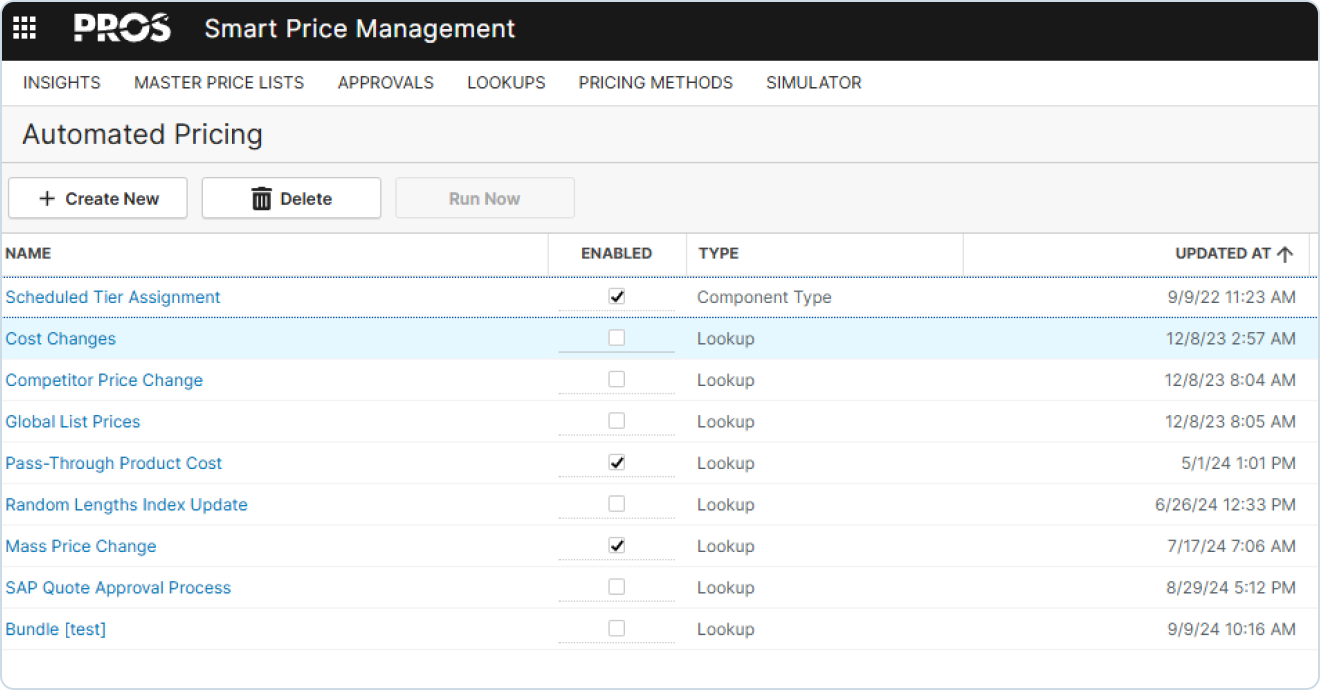The height and width of the screenshot is (690, 1320).
Task: Sort by the Name column header
Action: 28,254
